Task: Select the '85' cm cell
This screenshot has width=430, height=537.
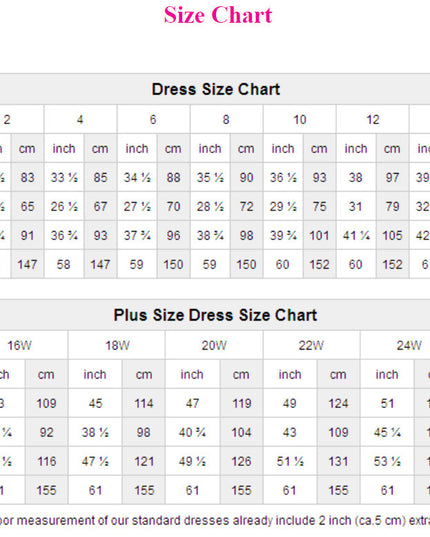Action: [100, 177]
